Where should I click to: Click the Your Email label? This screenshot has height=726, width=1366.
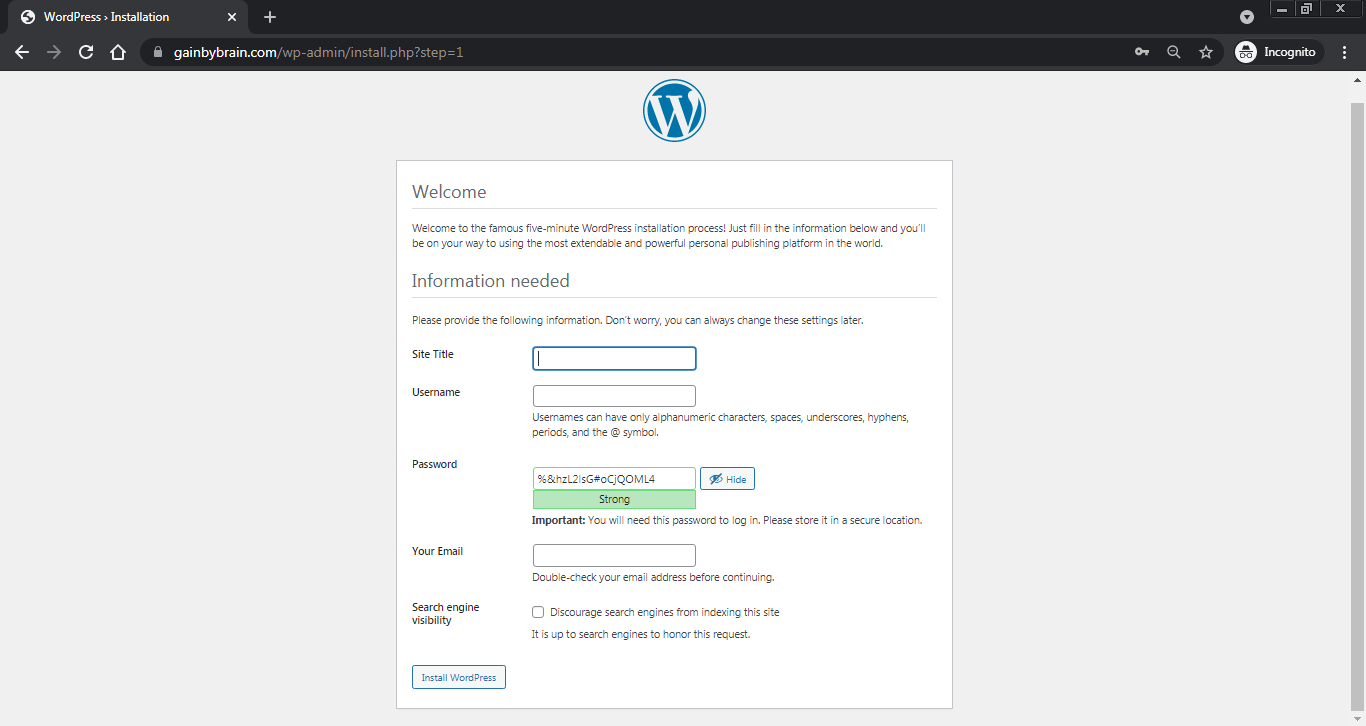click(437, 551)
